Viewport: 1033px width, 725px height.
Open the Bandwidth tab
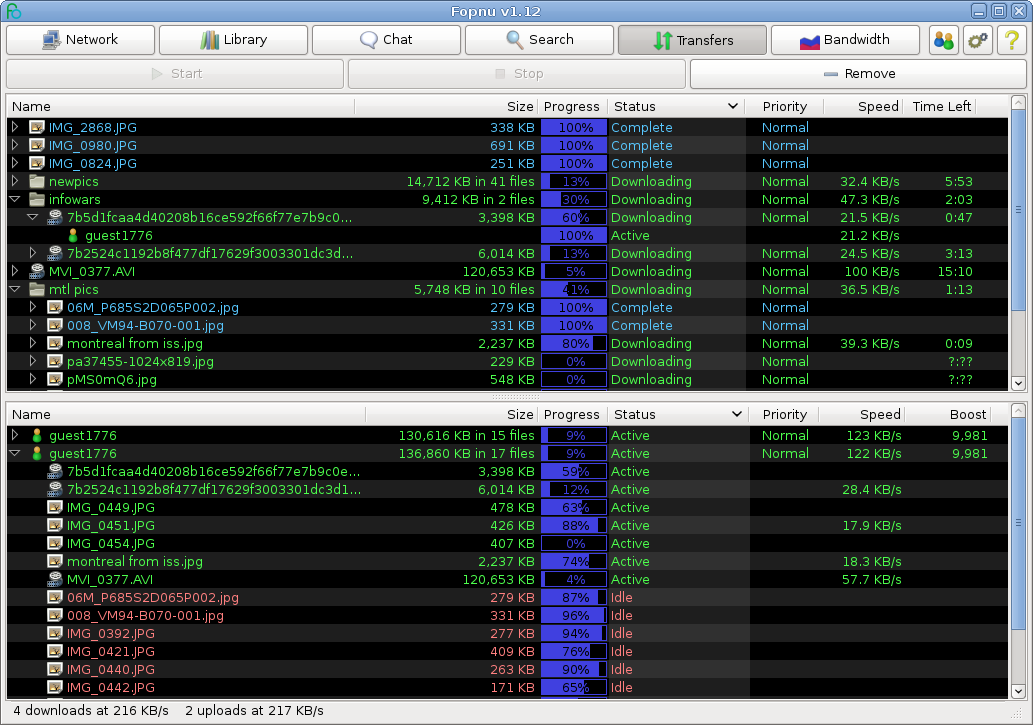coord(845,40)
